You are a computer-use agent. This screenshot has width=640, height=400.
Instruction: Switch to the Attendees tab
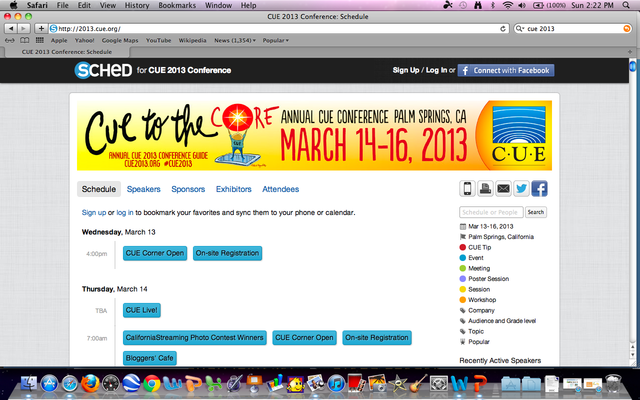[280, 189]
